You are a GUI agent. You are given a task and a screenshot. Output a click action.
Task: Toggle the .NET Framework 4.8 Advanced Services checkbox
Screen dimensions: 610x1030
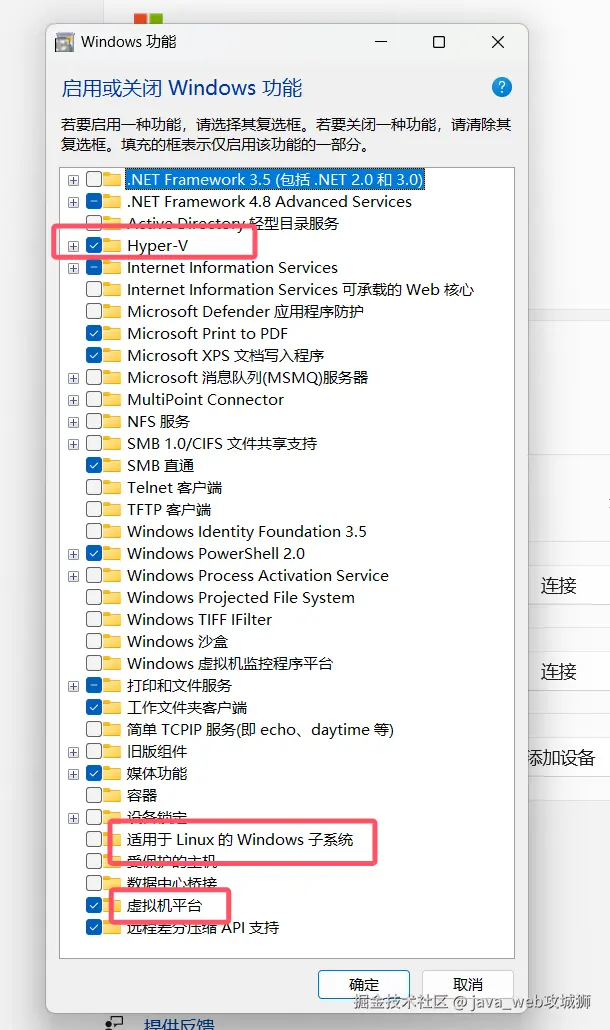94,202
